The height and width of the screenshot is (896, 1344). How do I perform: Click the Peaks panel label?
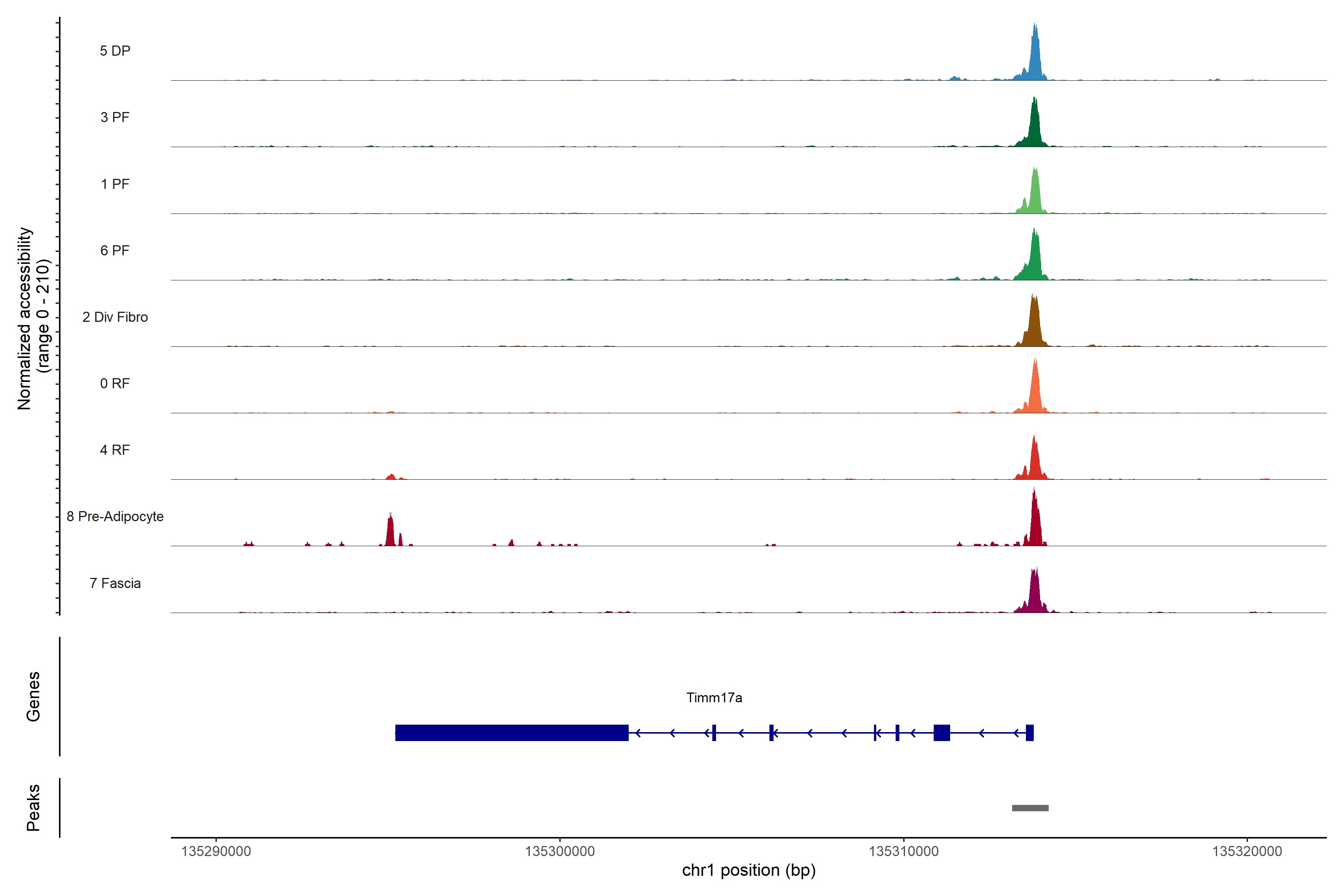[x=33, y=808]
